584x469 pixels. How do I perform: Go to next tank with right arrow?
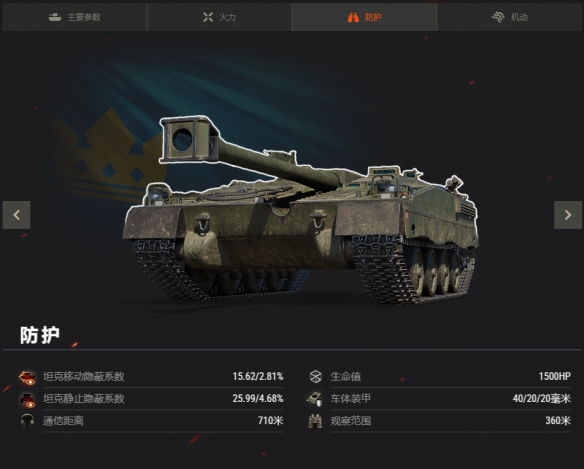[568, 215]
